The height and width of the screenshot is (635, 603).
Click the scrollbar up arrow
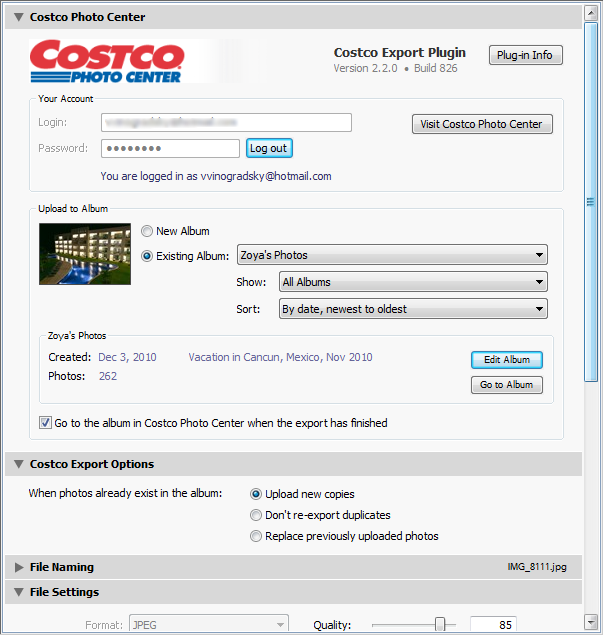tap(591, 13)
